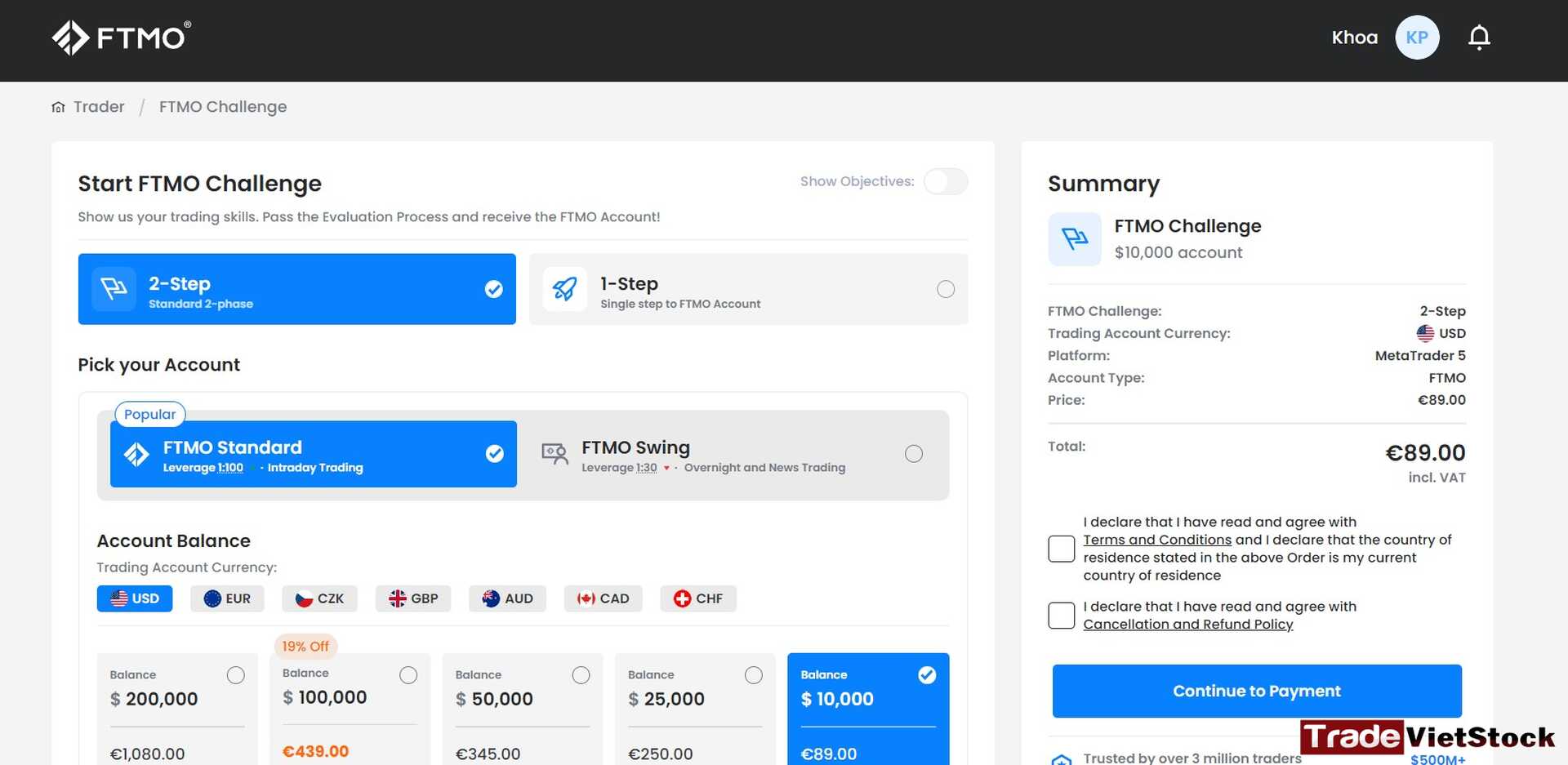Screen dimensions: 1568x765
Task: Switch currency to CAD
Action: tap(603, 598)
